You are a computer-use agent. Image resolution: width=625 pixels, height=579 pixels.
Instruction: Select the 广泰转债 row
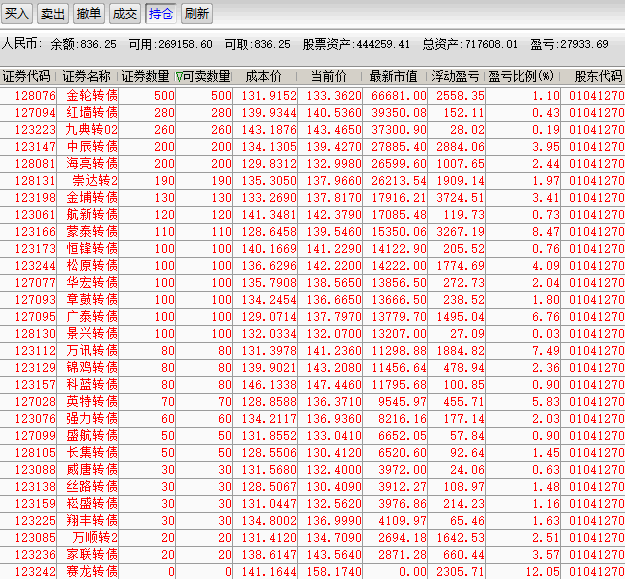312,317
